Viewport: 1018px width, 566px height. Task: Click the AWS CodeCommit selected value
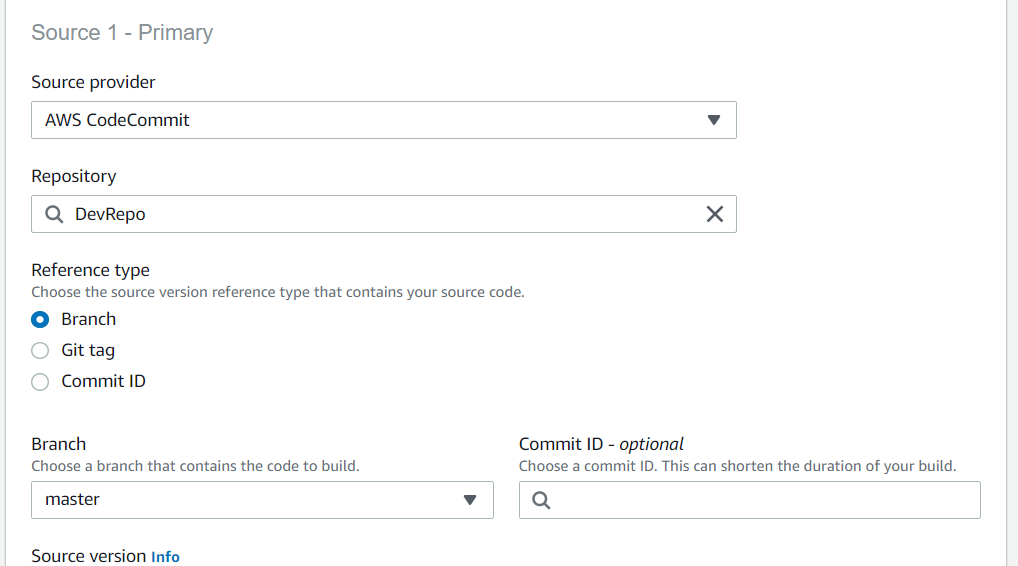(117, 120)
